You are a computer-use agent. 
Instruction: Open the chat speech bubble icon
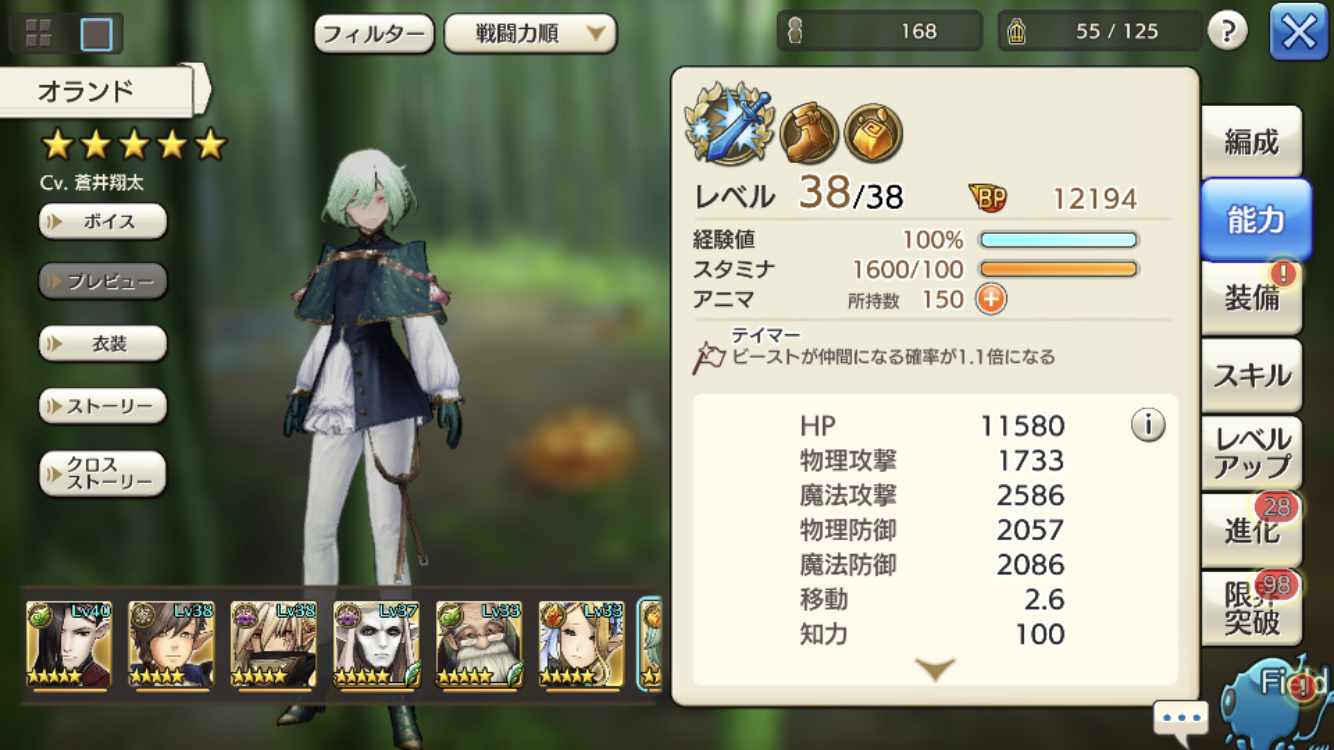click(x=1181, y=718)
